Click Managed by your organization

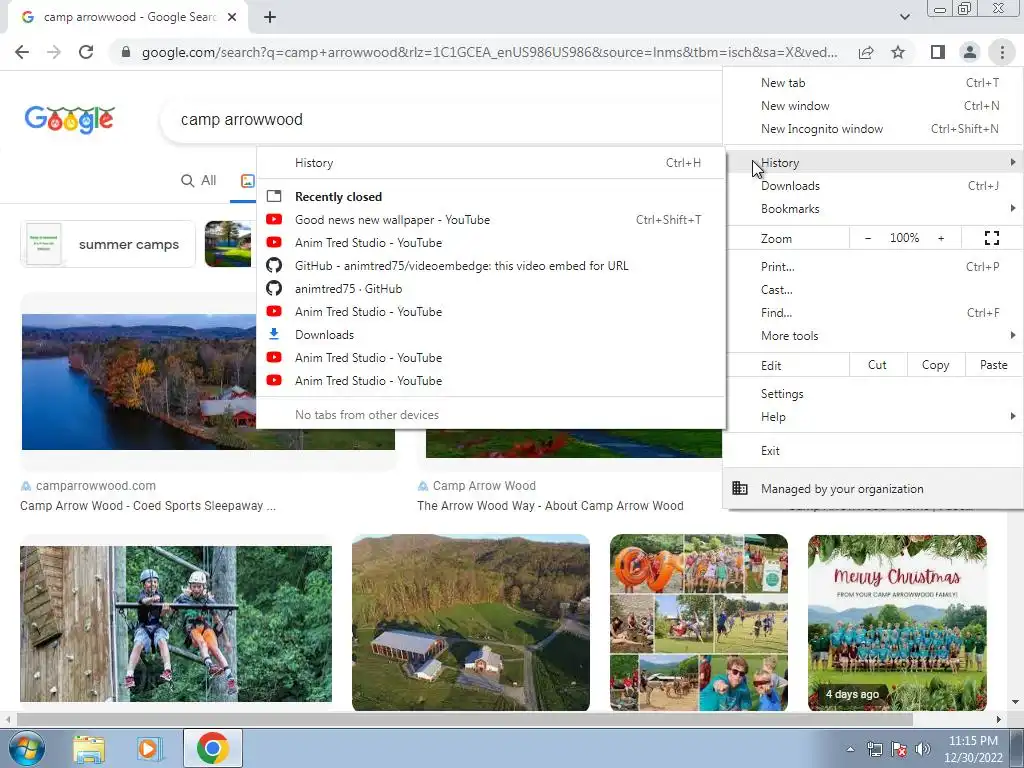point(873,488)
